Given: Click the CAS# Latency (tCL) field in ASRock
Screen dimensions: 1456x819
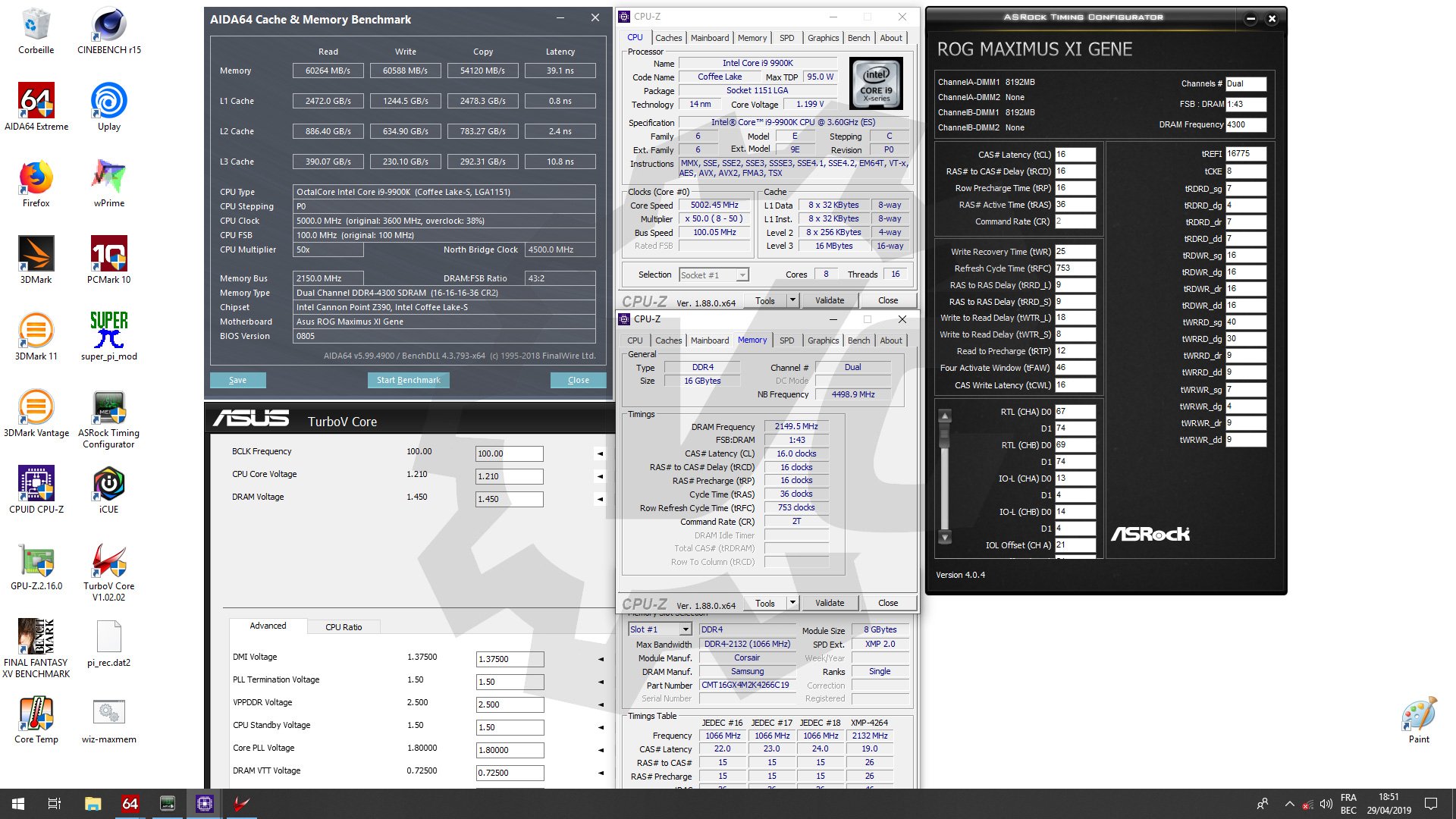Looking at the screenshot, I should pyautogui.click(x=1075, y=154).
